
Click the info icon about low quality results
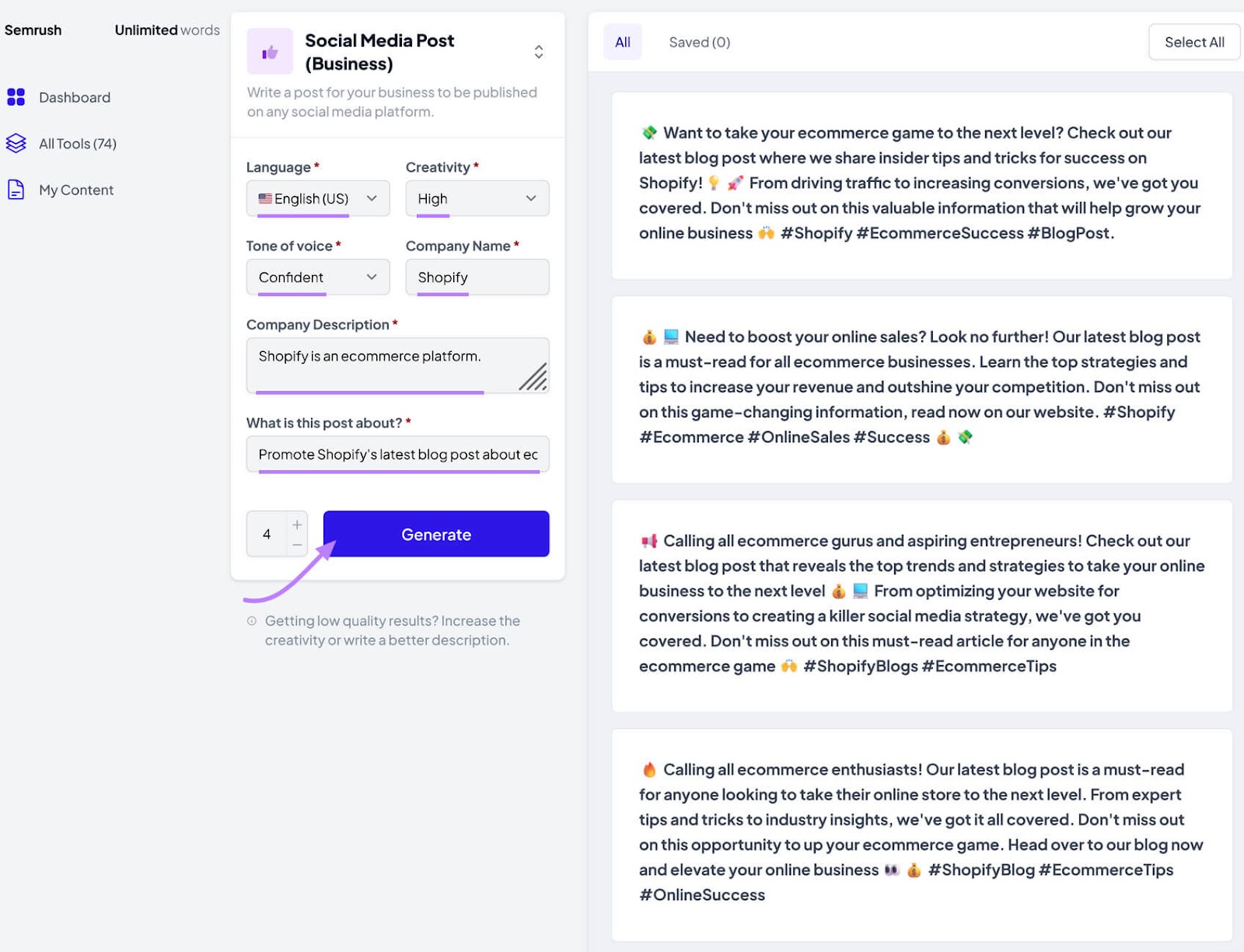(251, 621)
